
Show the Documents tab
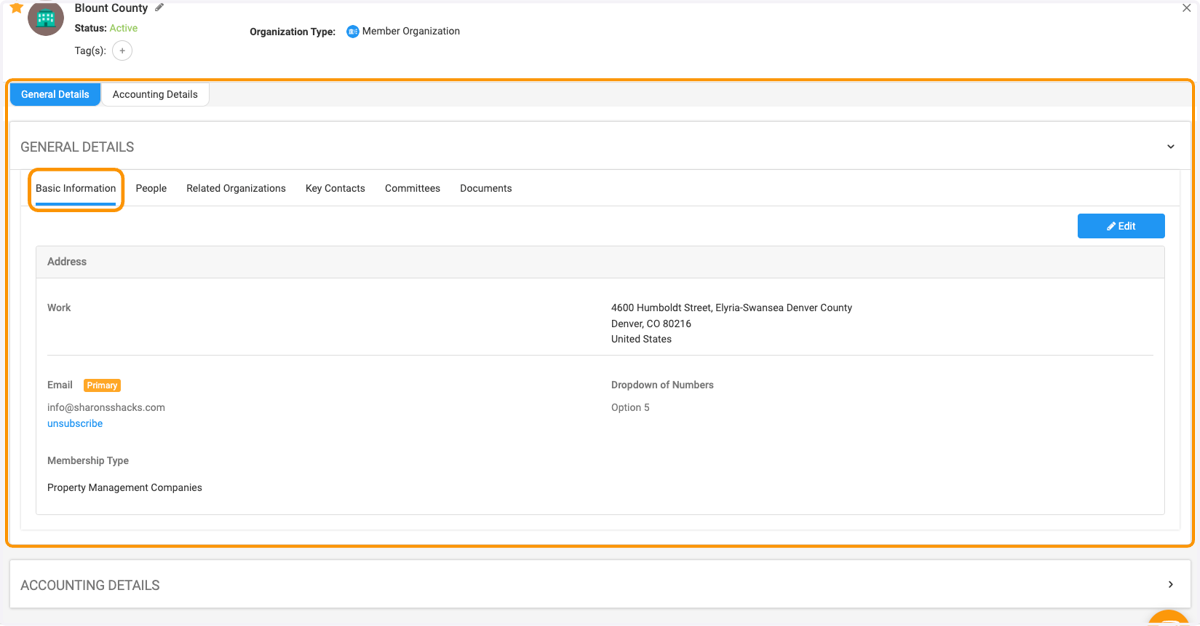coord(486,188)
